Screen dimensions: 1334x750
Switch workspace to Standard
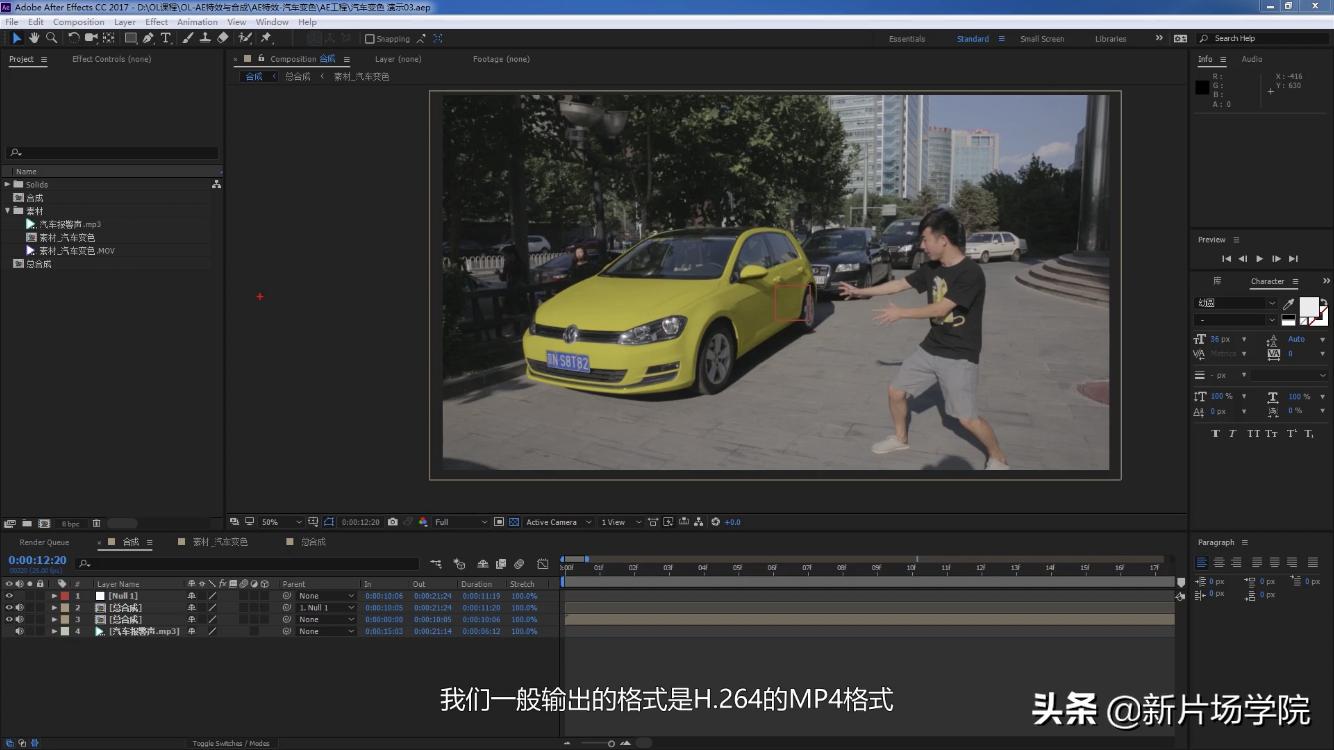click(x=972, y=38)
